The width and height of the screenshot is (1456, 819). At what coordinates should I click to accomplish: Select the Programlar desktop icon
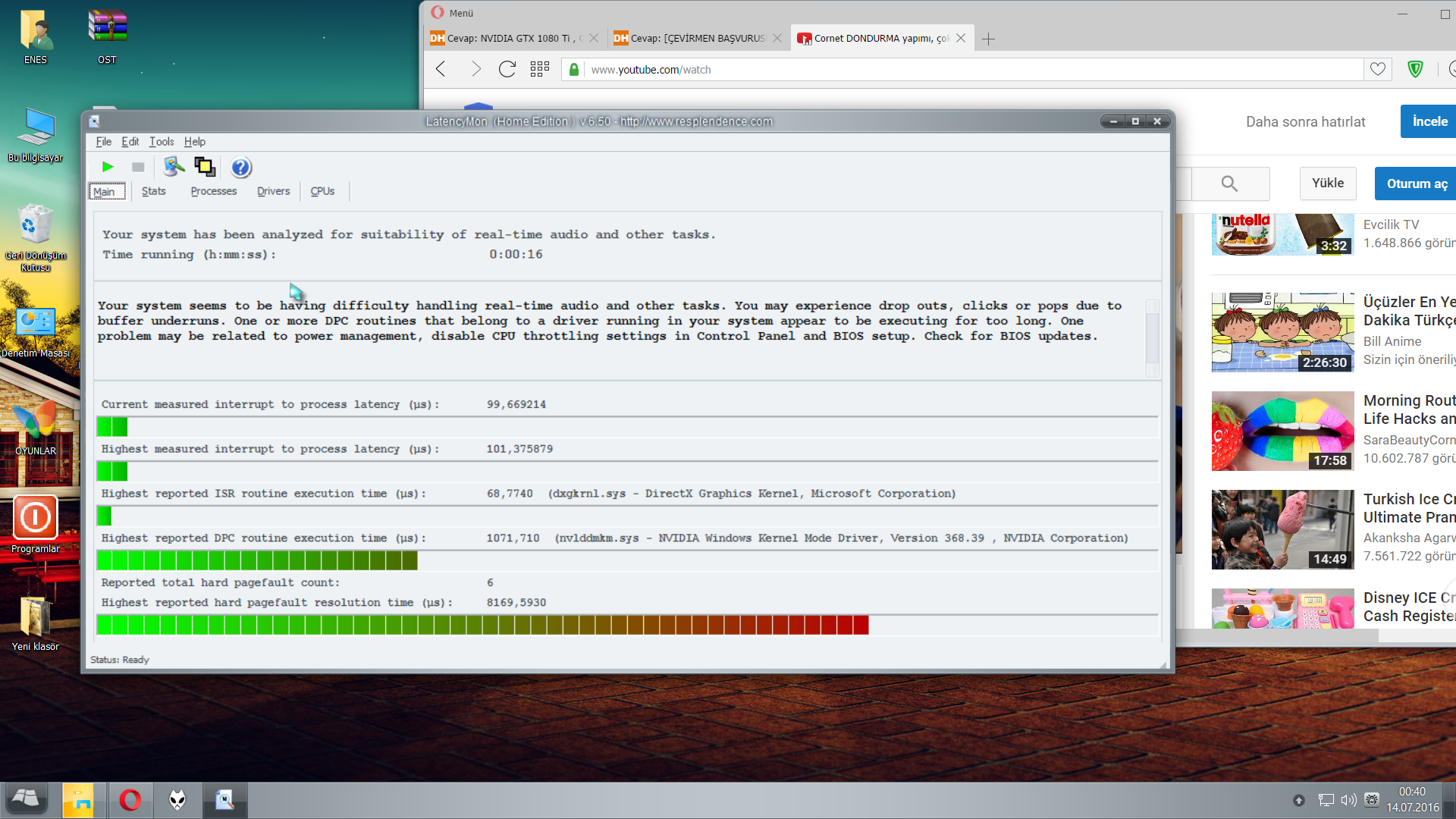point(36,525)
